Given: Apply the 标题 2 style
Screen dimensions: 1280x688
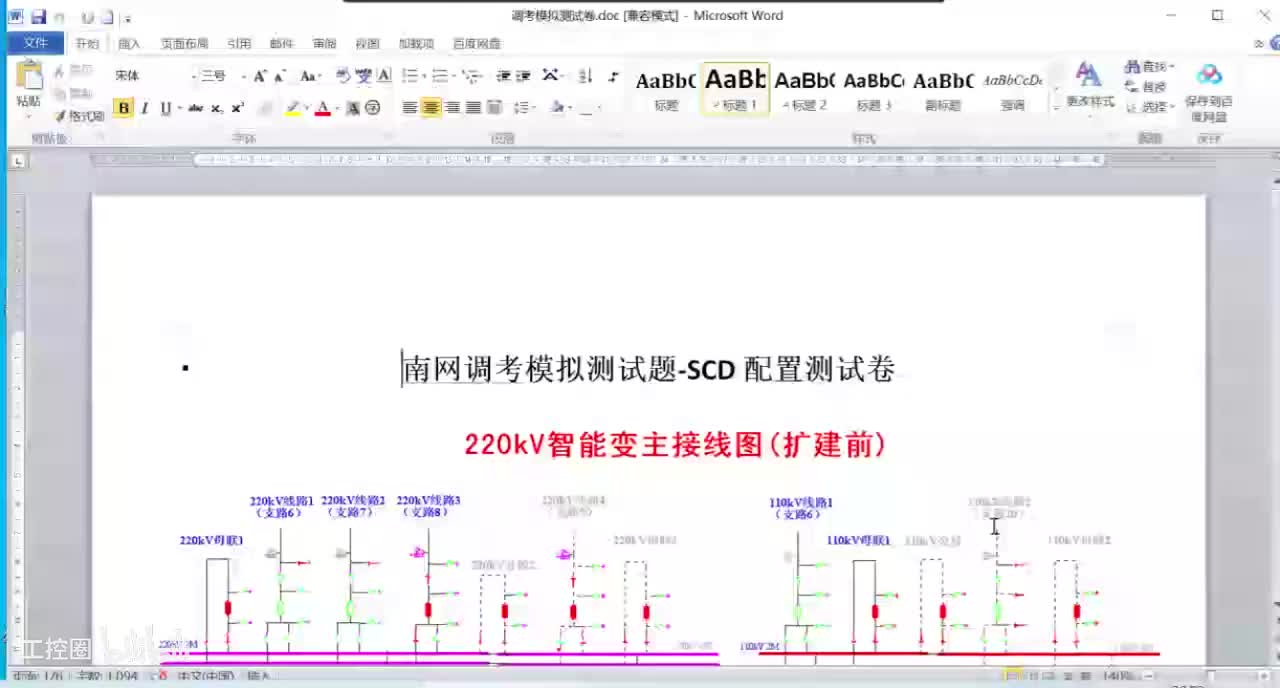Looking at the screenshot, I should pos(805,90).
